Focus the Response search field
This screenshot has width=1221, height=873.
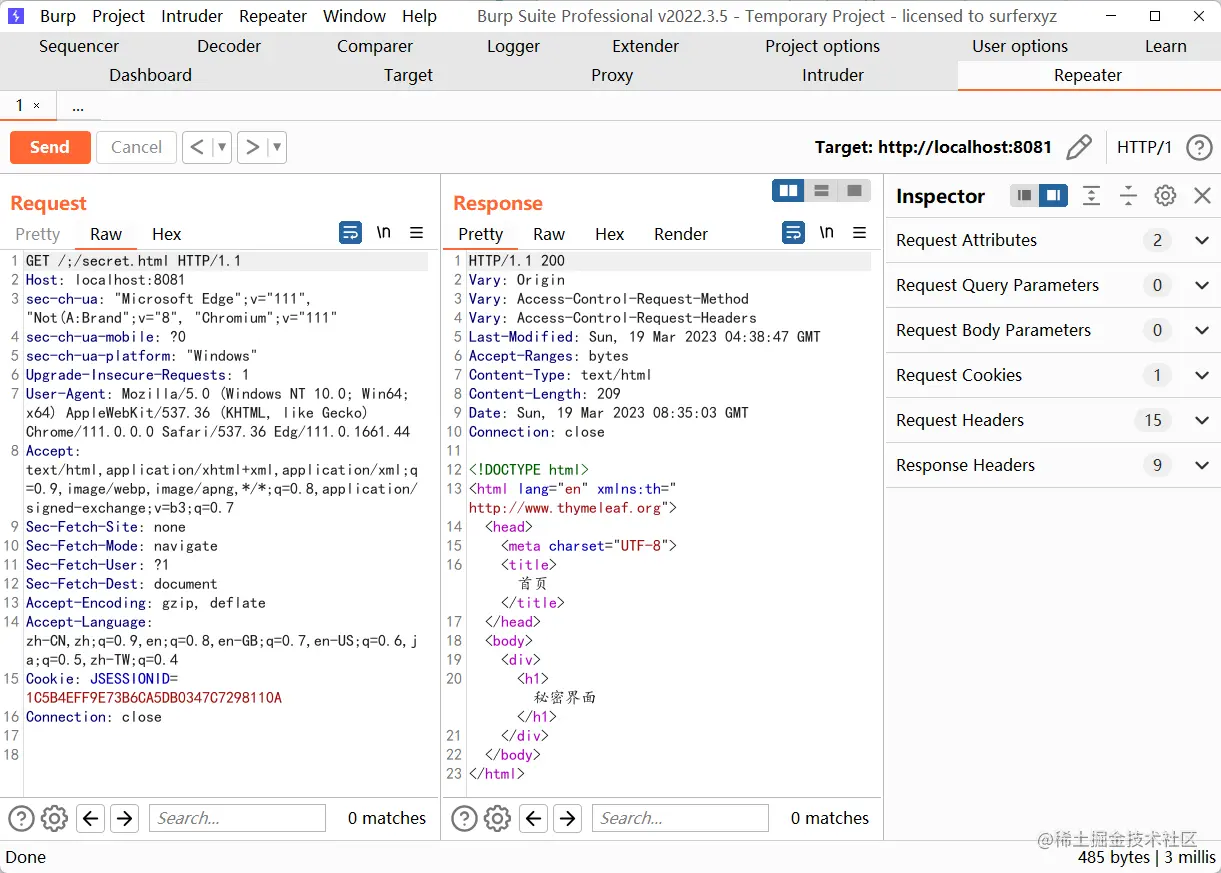[x=680, y=818]
